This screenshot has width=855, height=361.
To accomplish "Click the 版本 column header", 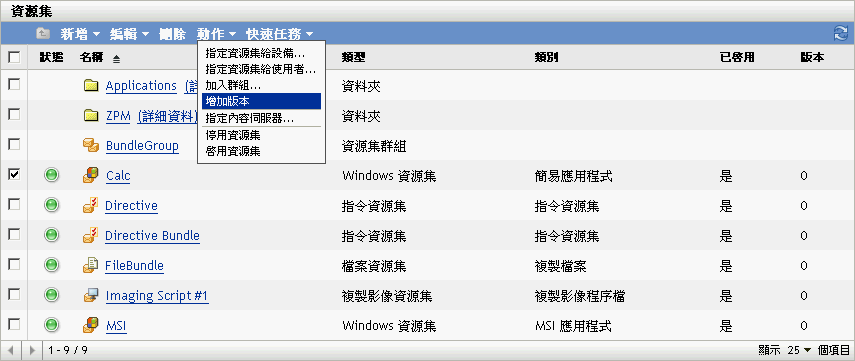I will click(x=812, y=57).
